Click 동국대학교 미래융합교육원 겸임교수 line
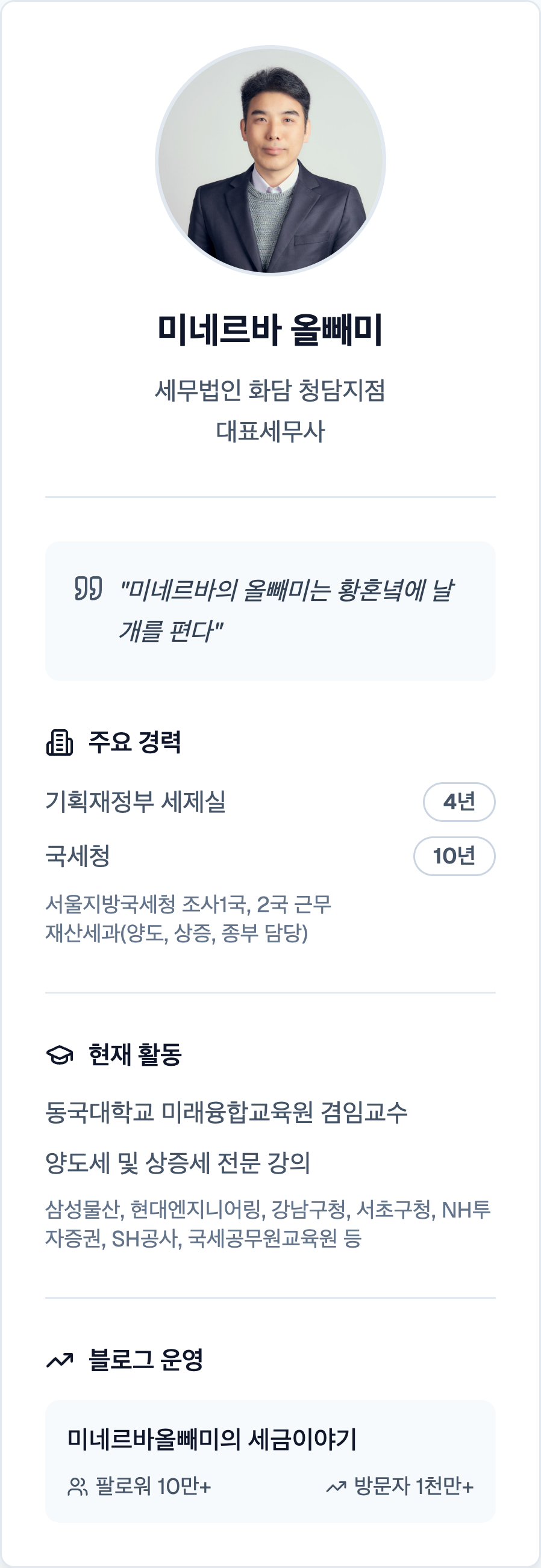Viewport: 541px width, 1568px height. click(227, 1112)
